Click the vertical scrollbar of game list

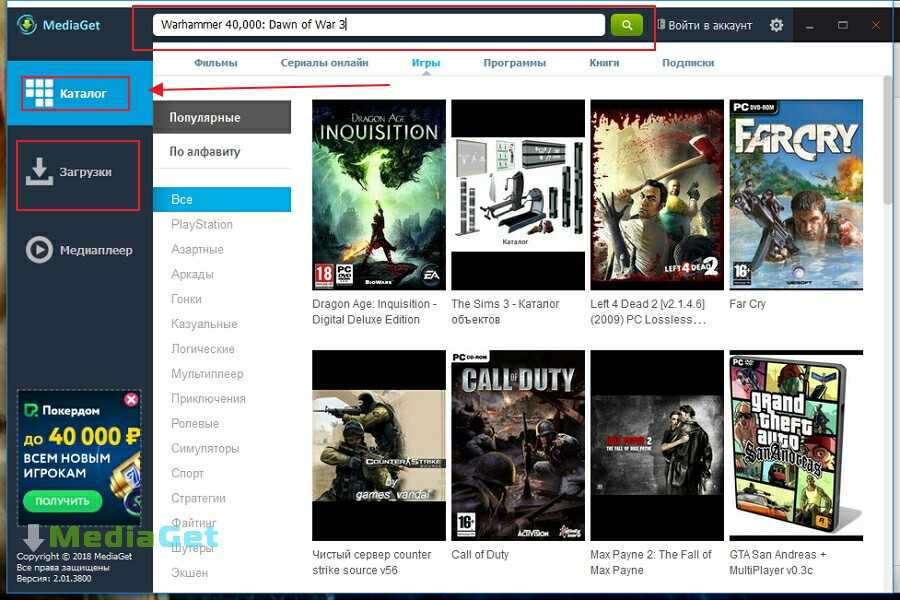(888, 141)
